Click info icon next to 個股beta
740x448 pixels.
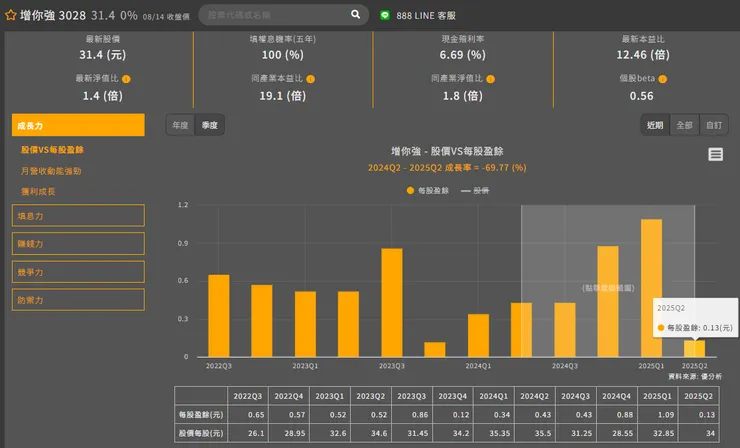(x=663, y=79)
